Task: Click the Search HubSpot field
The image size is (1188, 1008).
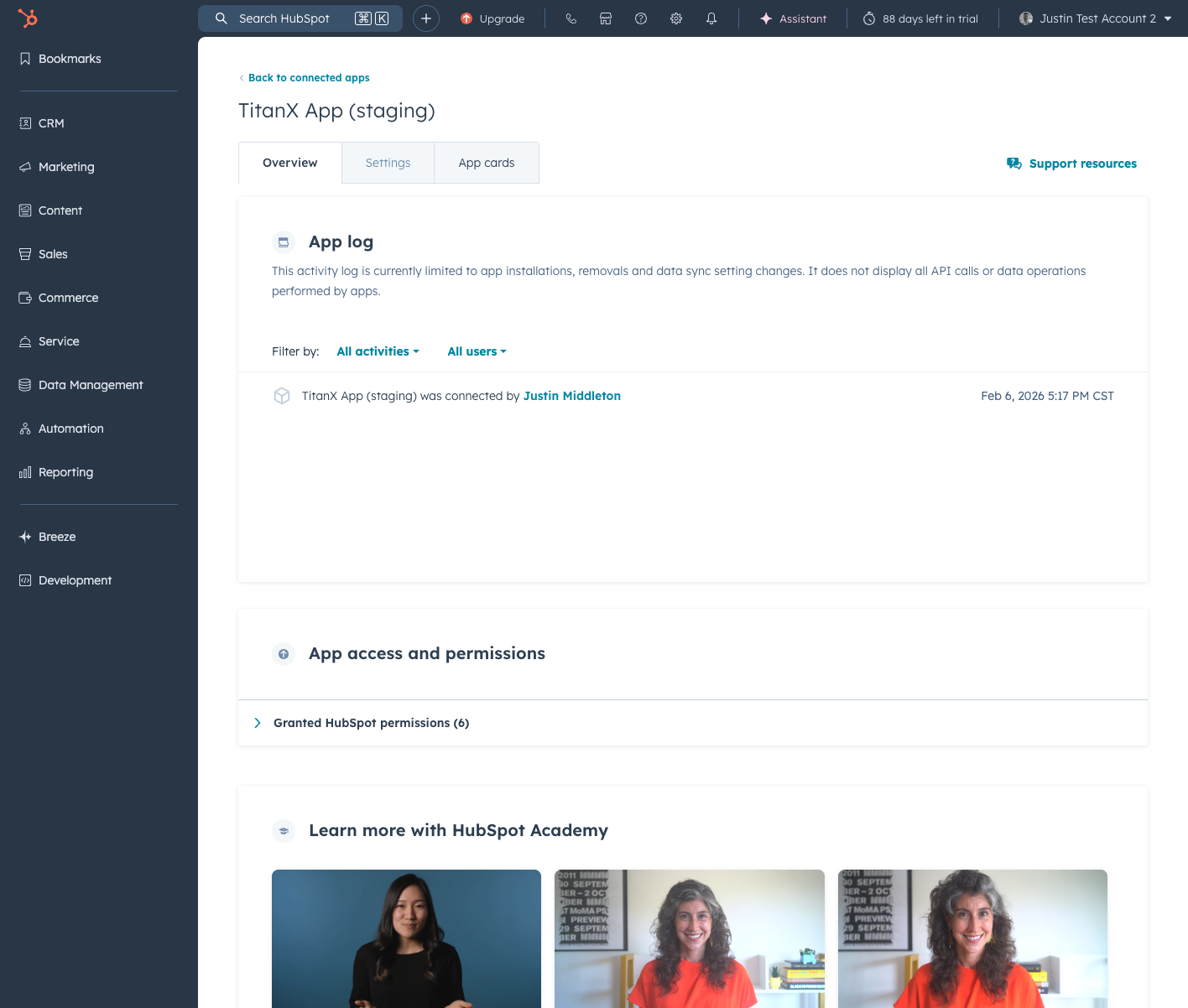Action: (x=300, y=18)
